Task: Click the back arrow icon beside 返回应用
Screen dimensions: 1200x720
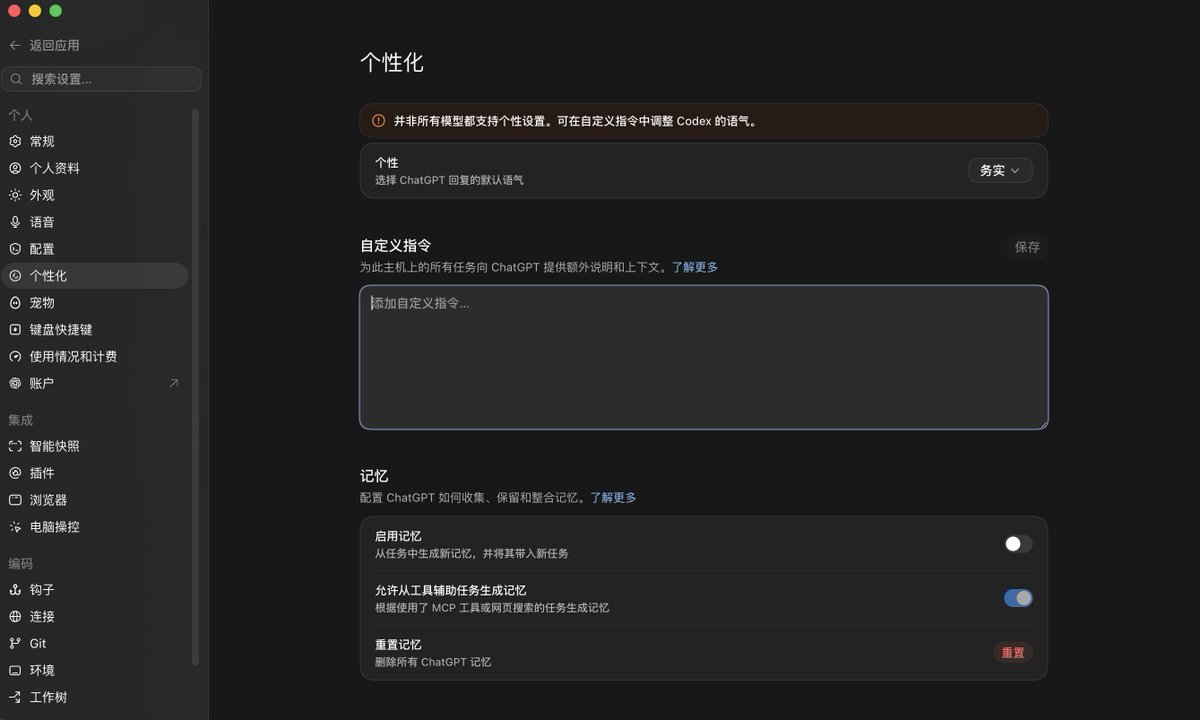Action: click(x=15, y=45)
